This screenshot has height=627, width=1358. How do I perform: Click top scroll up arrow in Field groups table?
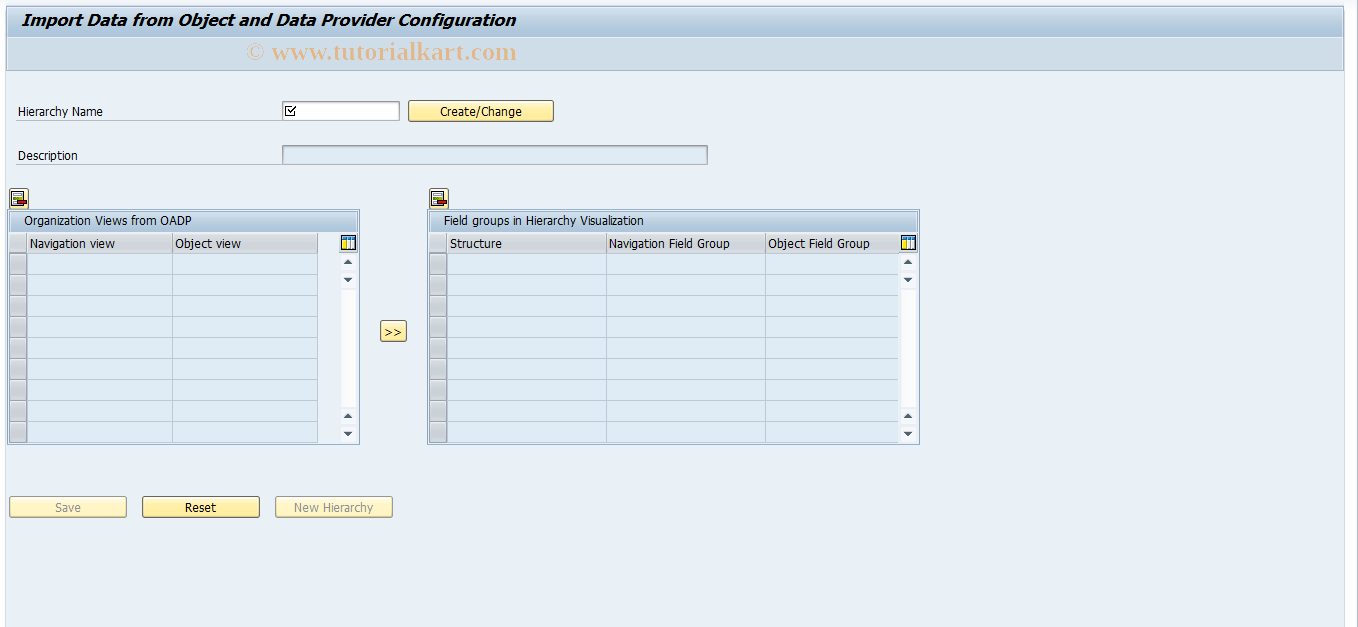tap(908, 262)
